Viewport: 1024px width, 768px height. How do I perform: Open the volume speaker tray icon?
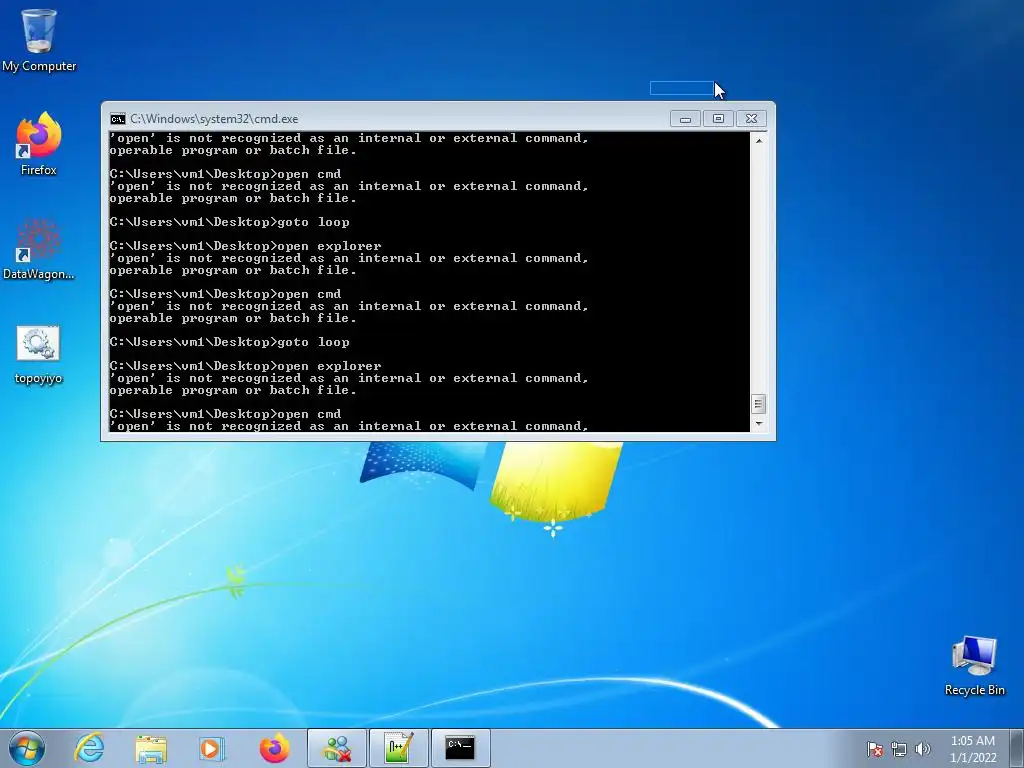click(x=923, y=749)
